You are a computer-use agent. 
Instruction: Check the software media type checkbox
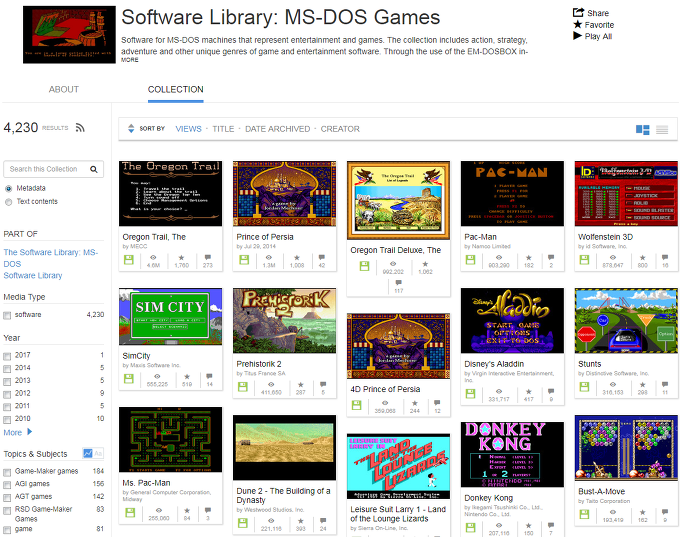pos(7,315)
